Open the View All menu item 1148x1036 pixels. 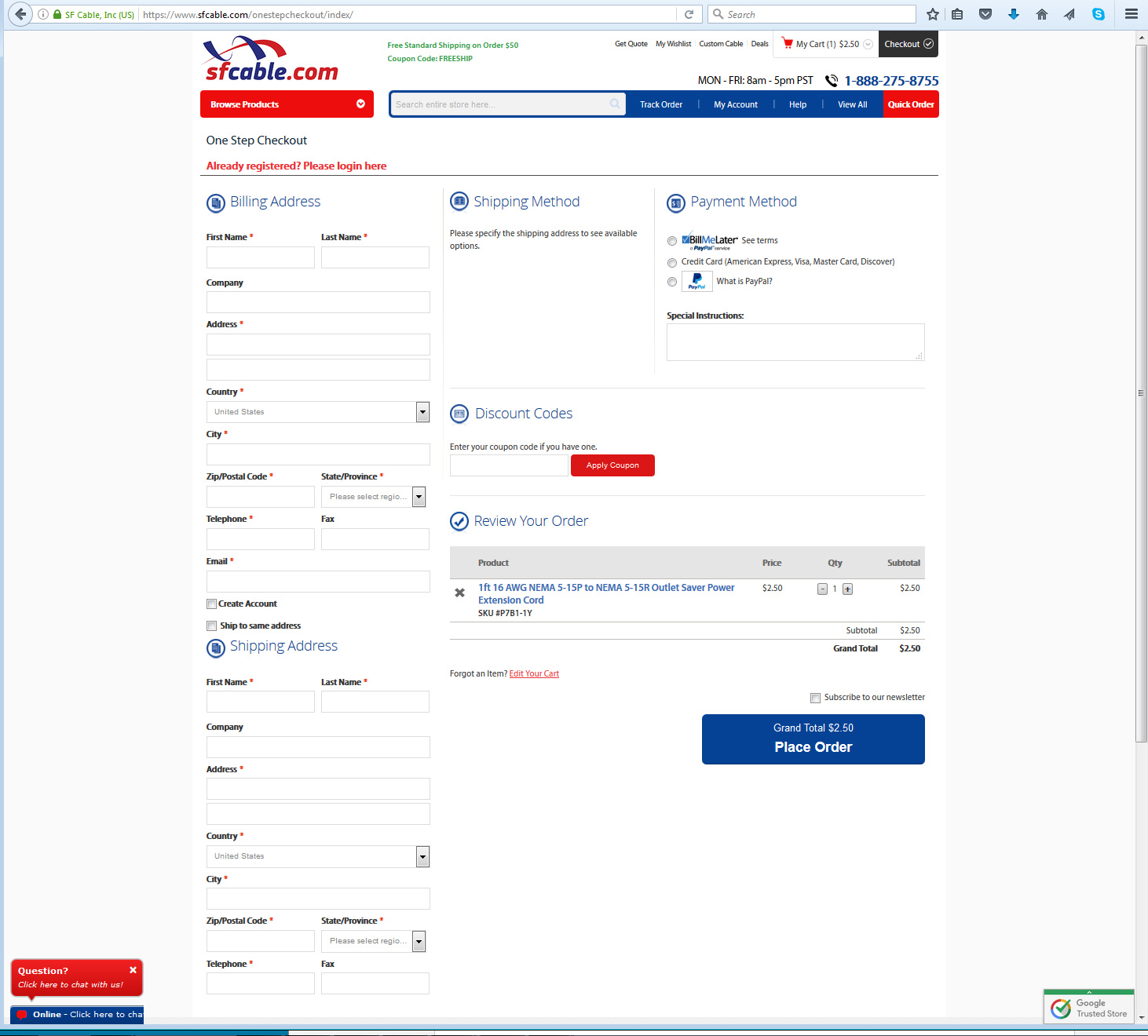pos(853,104)
